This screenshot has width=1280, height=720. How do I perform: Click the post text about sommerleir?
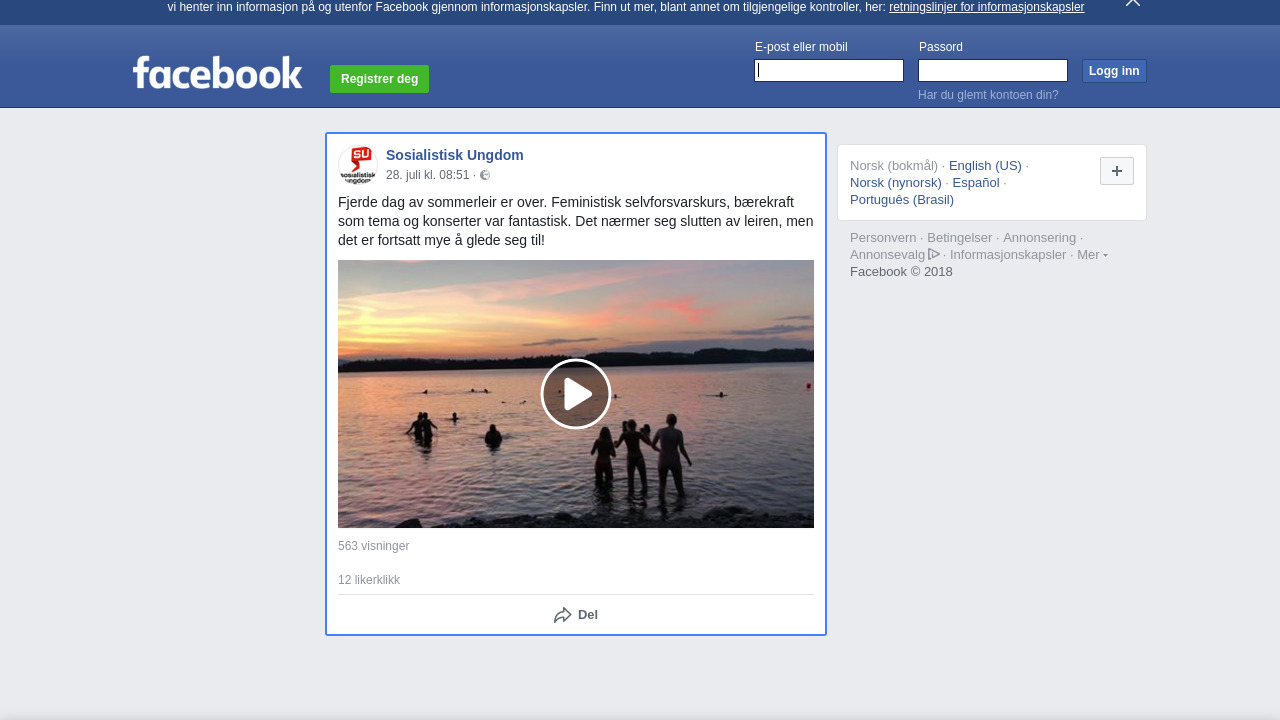tap(576, 221)
